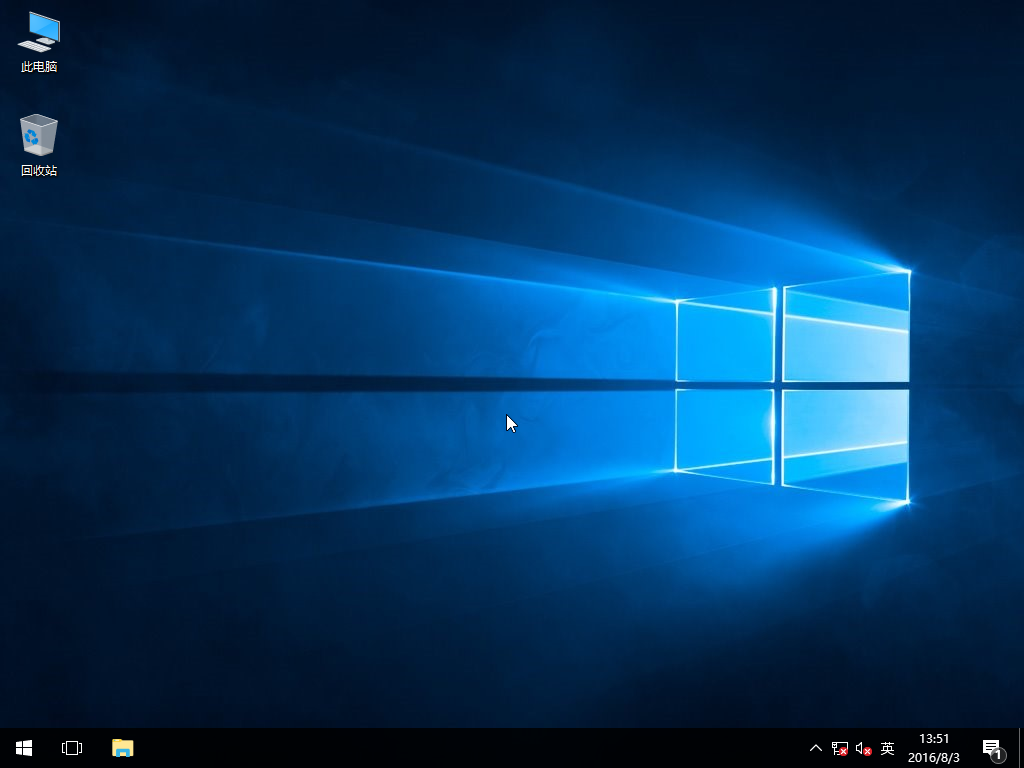This screenshot has height=768, width=1024.
Task: Click the muted volume speaker icon
Action: [x=863, y=748]
